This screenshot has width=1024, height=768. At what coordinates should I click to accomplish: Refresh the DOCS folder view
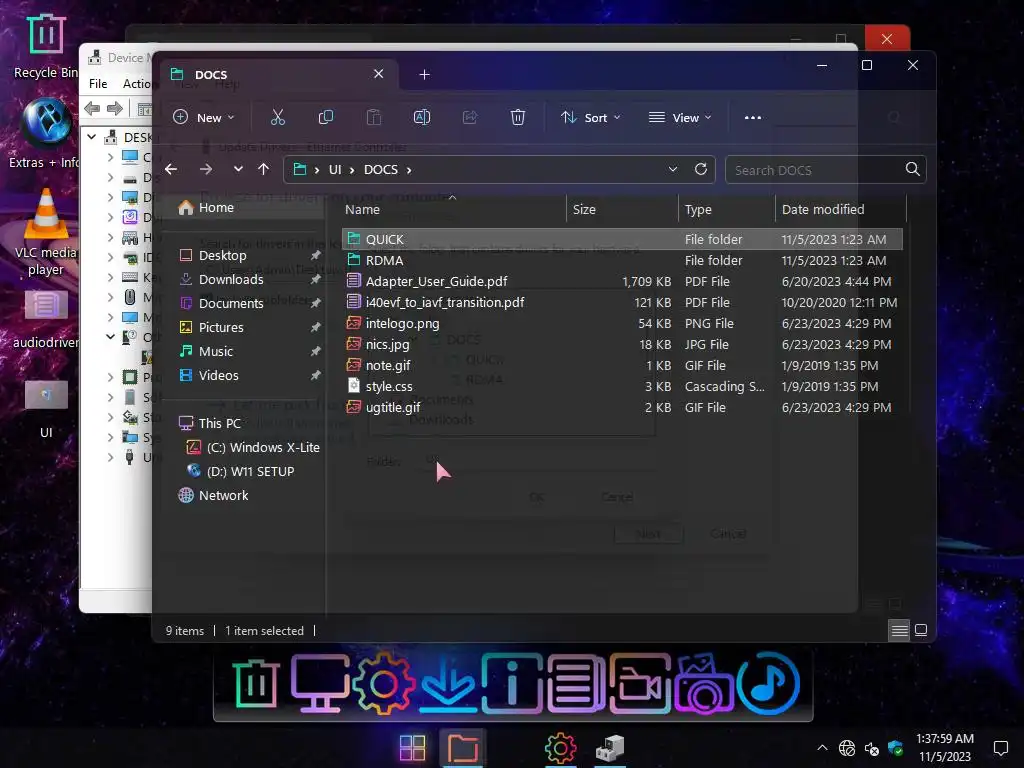(701, 169)
